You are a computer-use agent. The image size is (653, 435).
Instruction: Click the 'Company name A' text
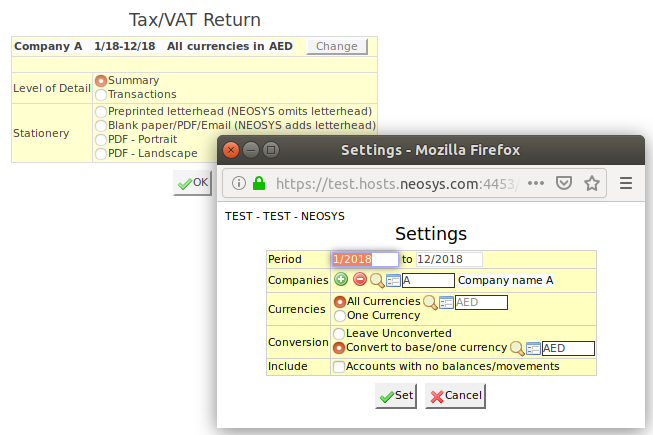tap(506, 281)
